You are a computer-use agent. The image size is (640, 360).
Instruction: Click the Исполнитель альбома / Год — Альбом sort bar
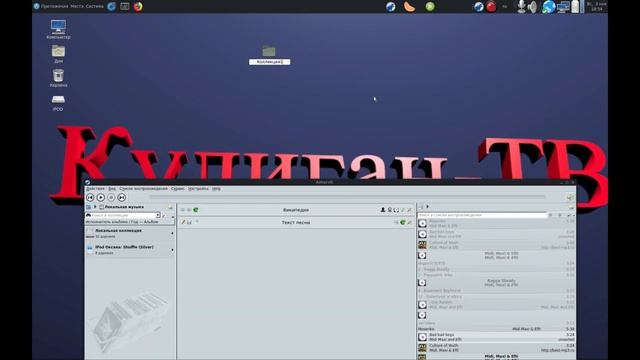(x=129, y=222)
